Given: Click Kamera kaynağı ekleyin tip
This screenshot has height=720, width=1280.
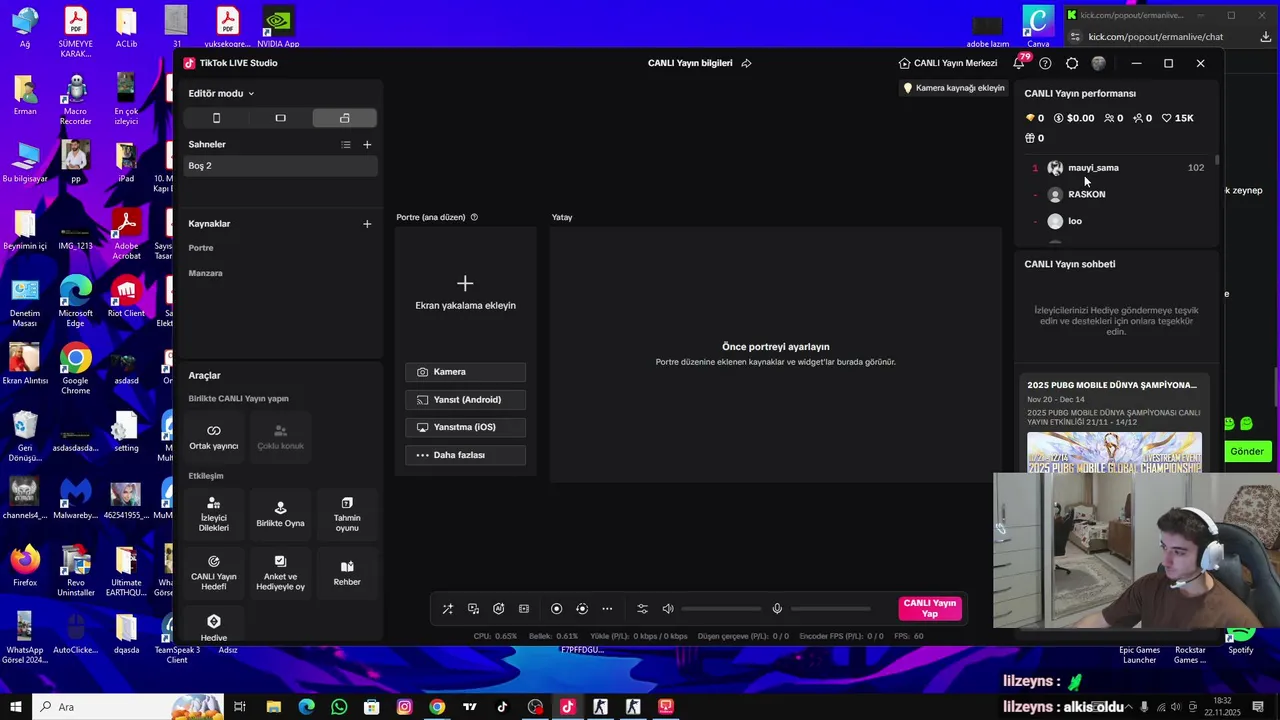Looking at the screenshot, I should pyautogui.click(x=954, y=88).
